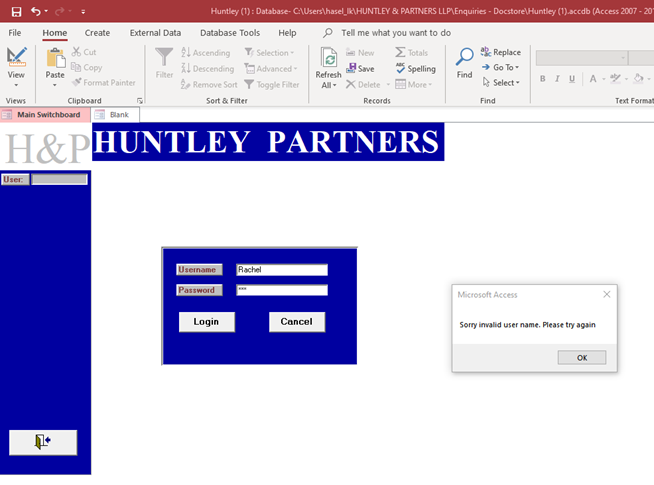Switch to the Home ribbon tab
654x485 pixels.
(55, 33)
